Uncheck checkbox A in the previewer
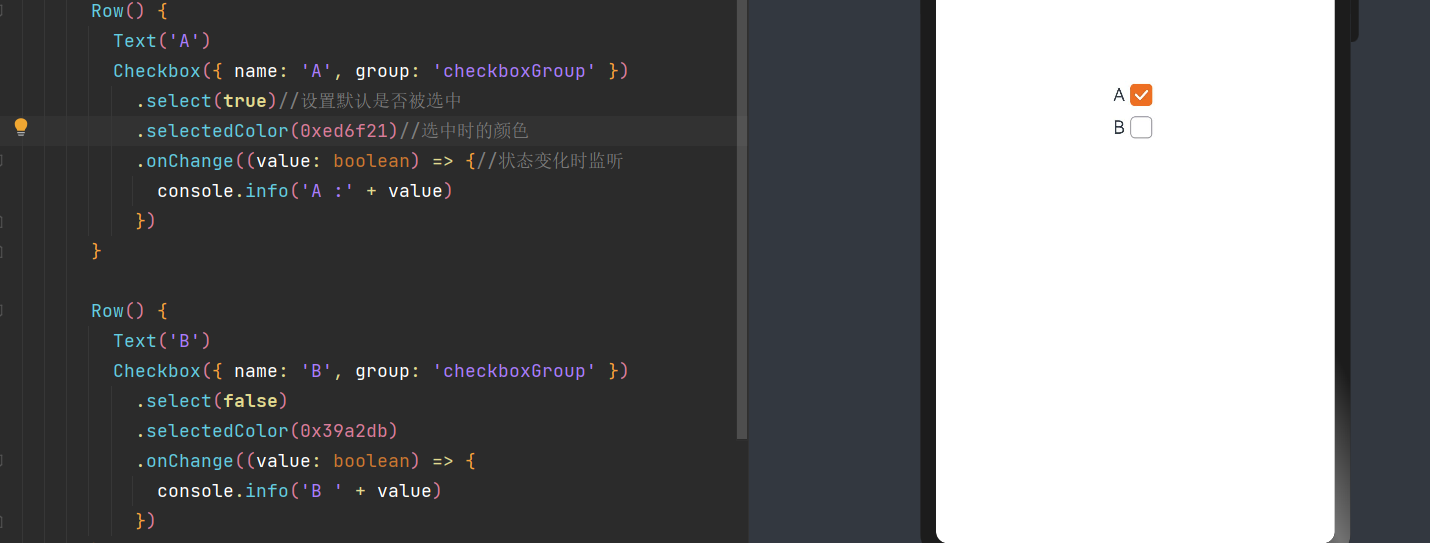Viewport: 1430px width, 543px height. 1141,95
